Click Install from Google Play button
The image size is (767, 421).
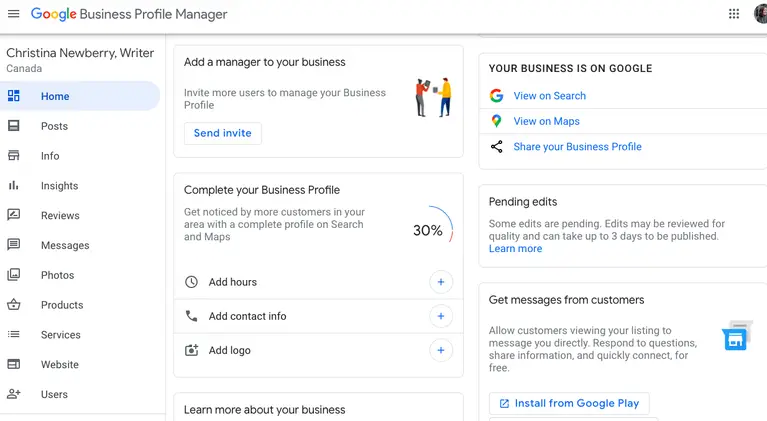click(569, 403)
